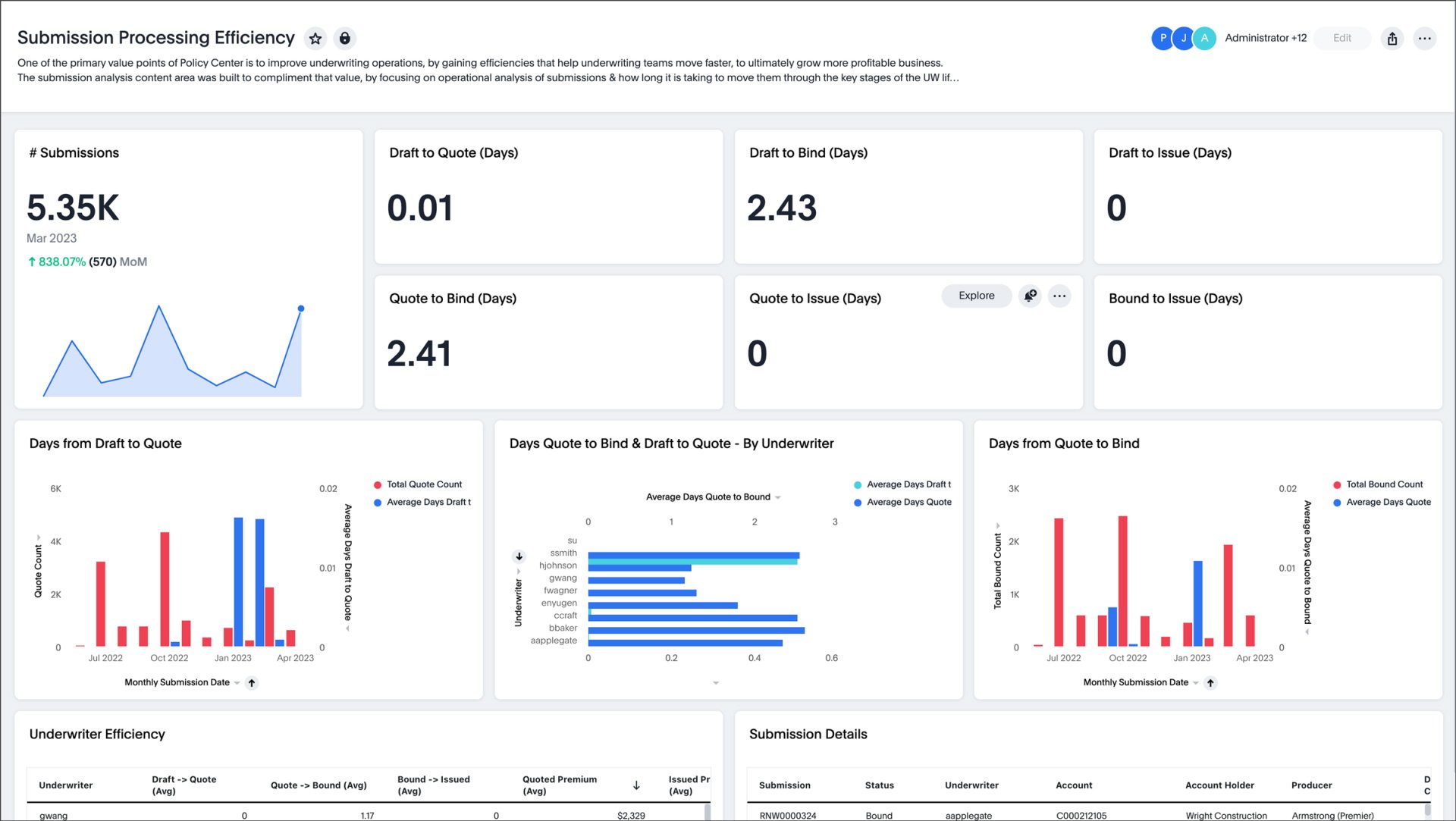Toggle Average Days Quote legend in Underwriter chart
Image resolution: width=1456 pixels, height=821 pixels.
(x=902, y=502)
